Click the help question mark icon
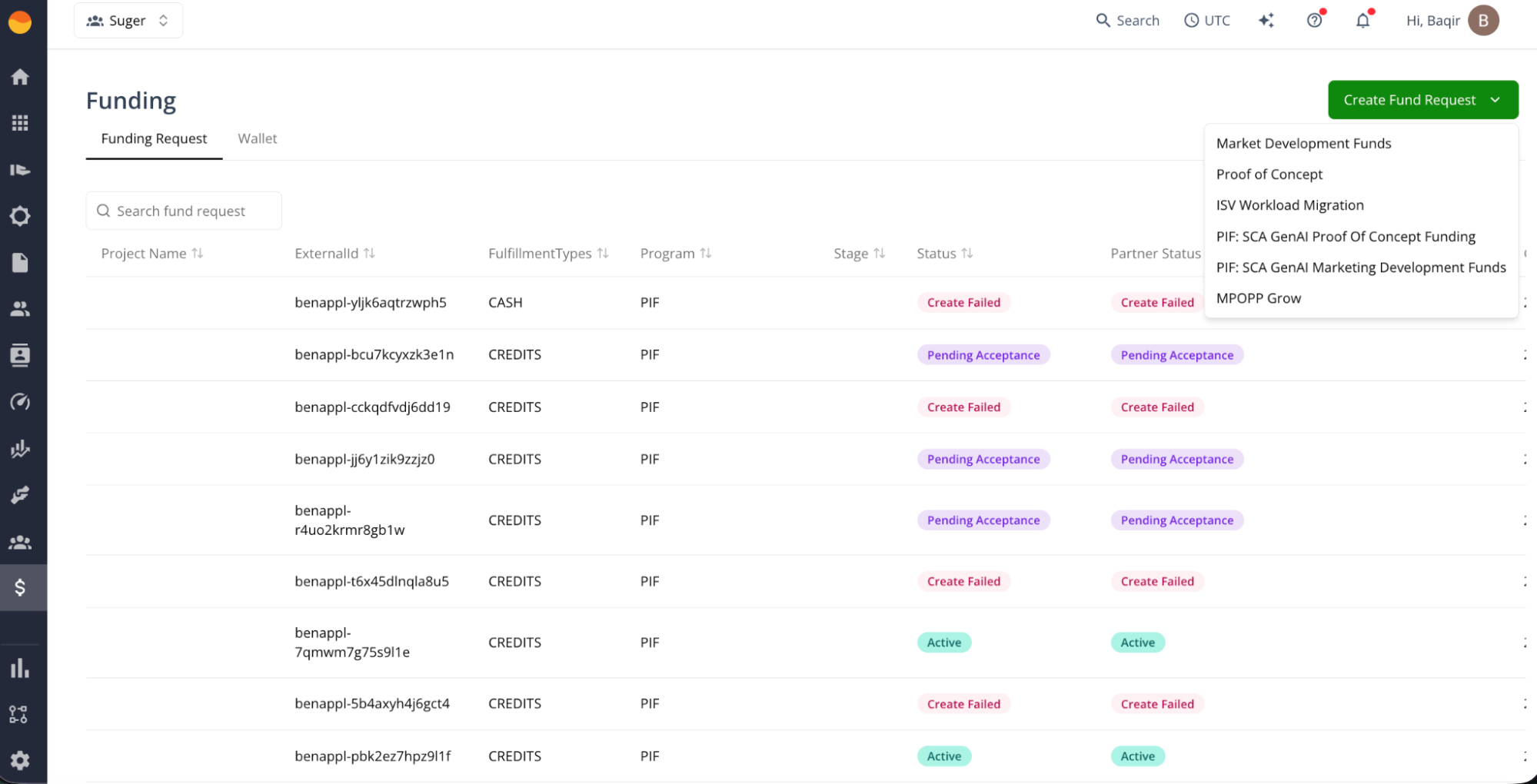Viewport: 1537px width, 784px height. [x=1313, y=21]
